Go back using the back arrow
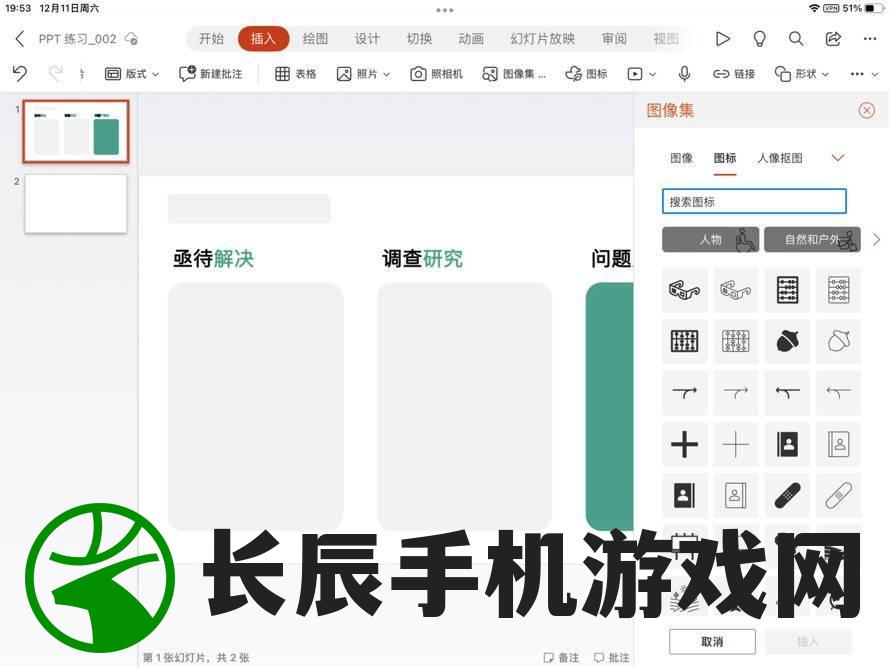Screen dimensions: 890x668 (20, 39)
